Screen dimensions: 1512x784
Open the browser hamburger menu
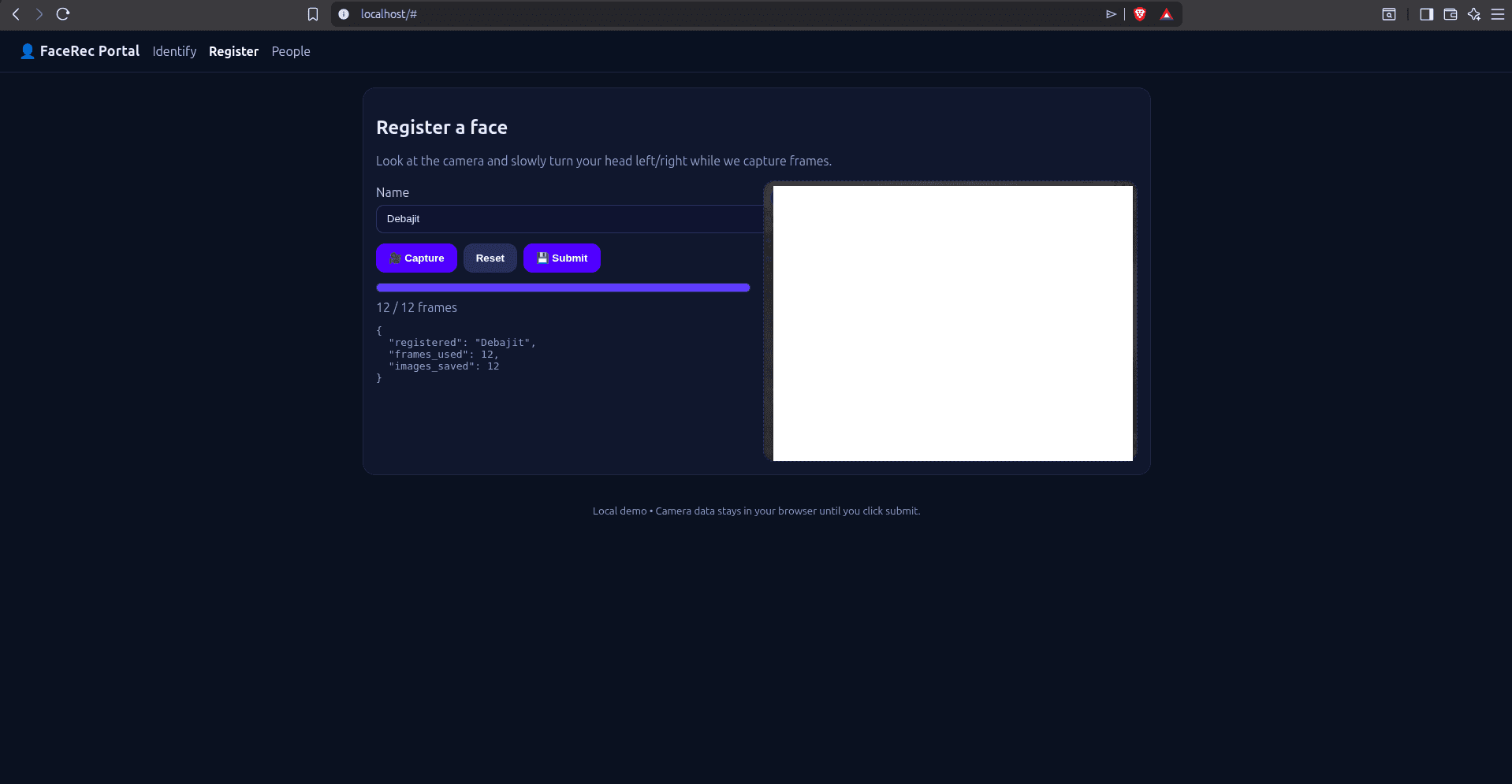click(x=1497, y=13)
